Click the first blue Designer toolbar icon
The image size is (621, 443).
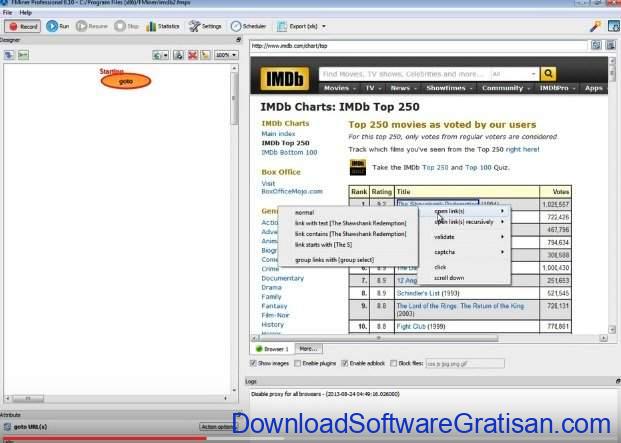click(9, 55)
